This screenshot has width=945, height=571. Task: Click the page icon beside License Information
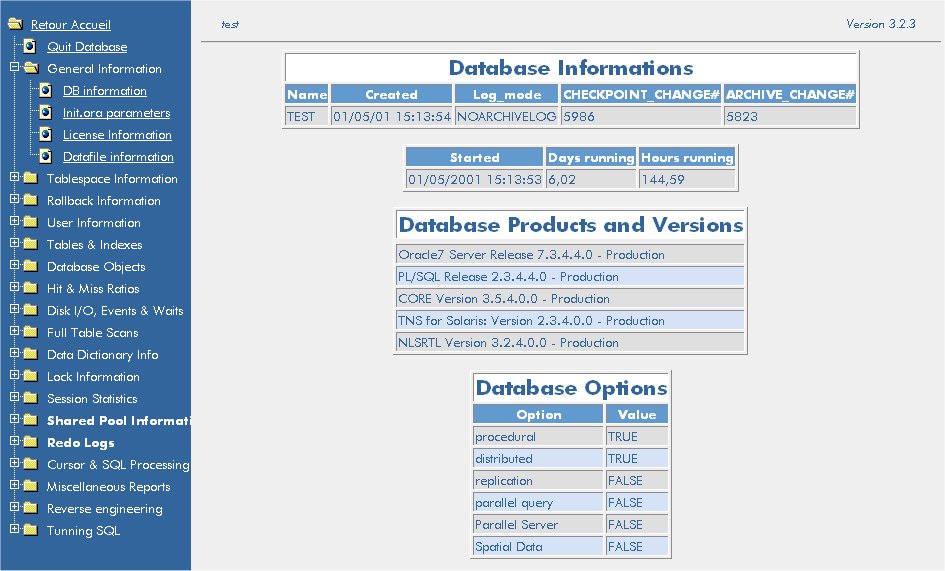point(45,135)
